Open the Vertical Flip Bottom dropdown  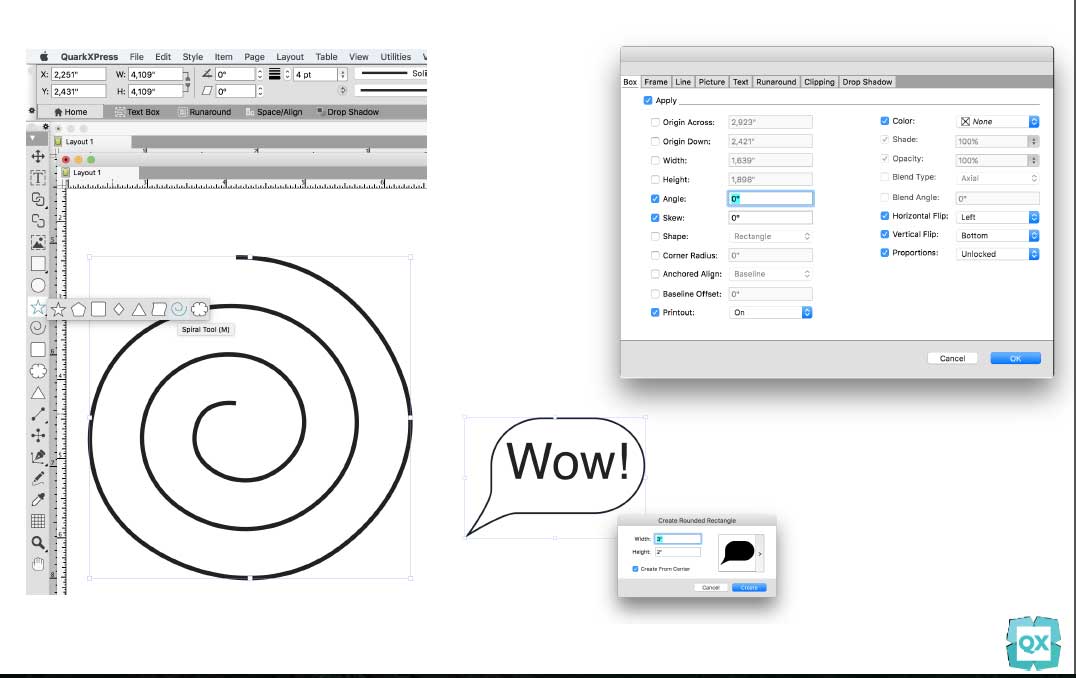tap(997, 235)
